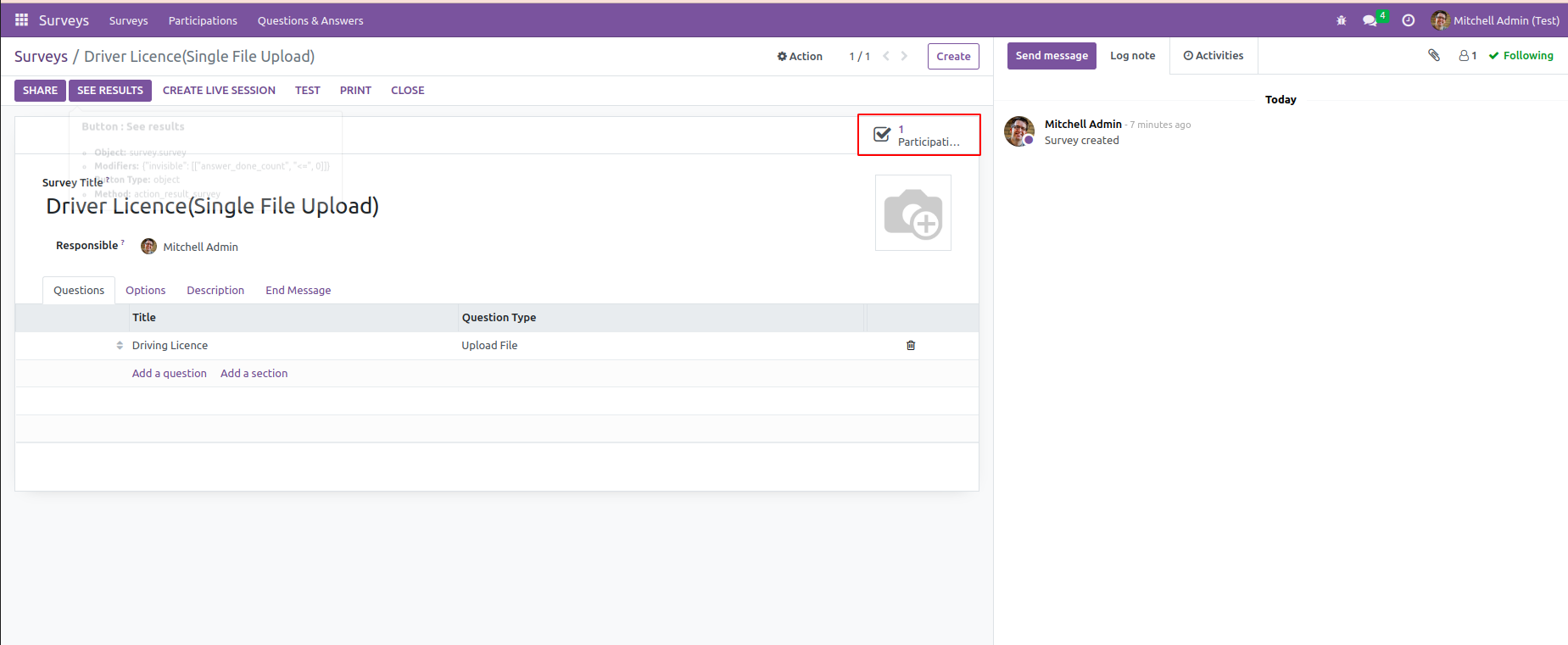Click the survey title field

point(212,206)
